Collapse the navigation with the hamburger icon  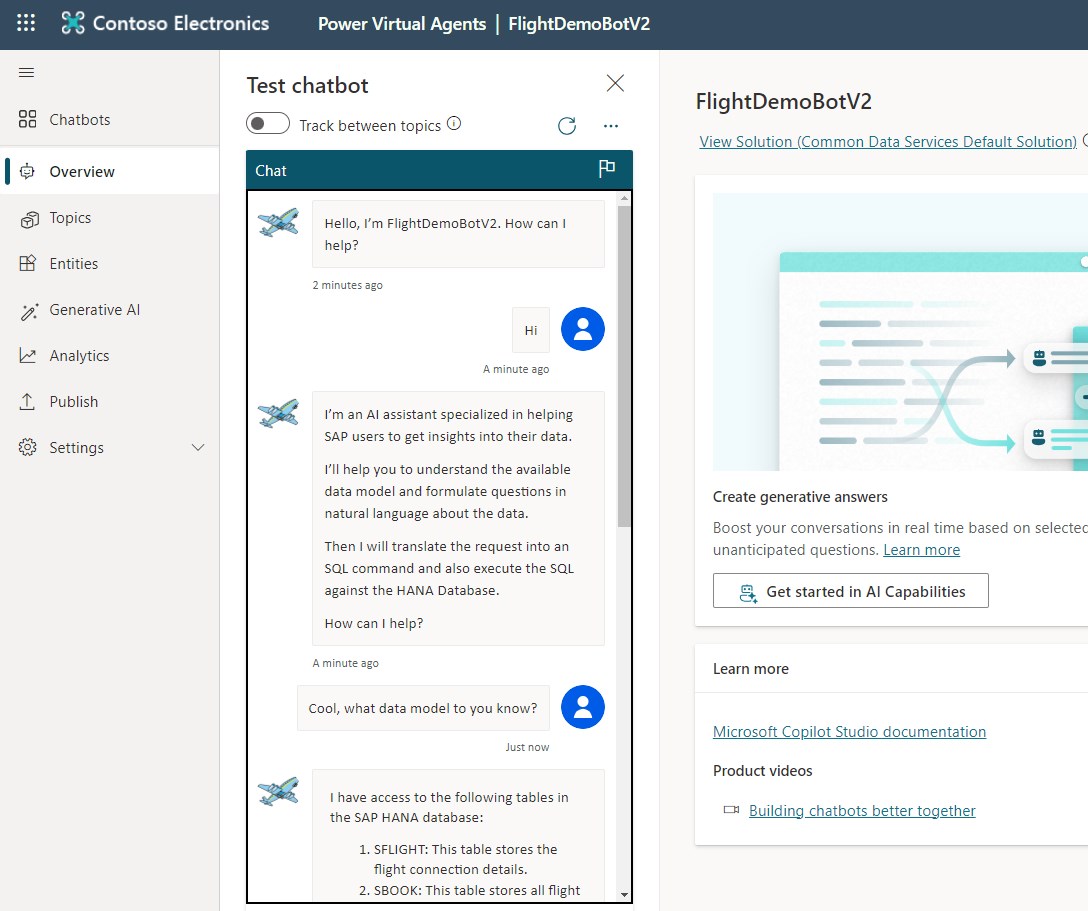pyautogui.click(x=26, y=73)
